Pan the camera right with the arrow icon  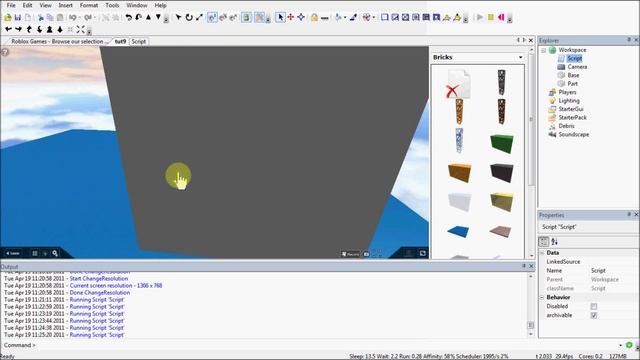[18, 29]
